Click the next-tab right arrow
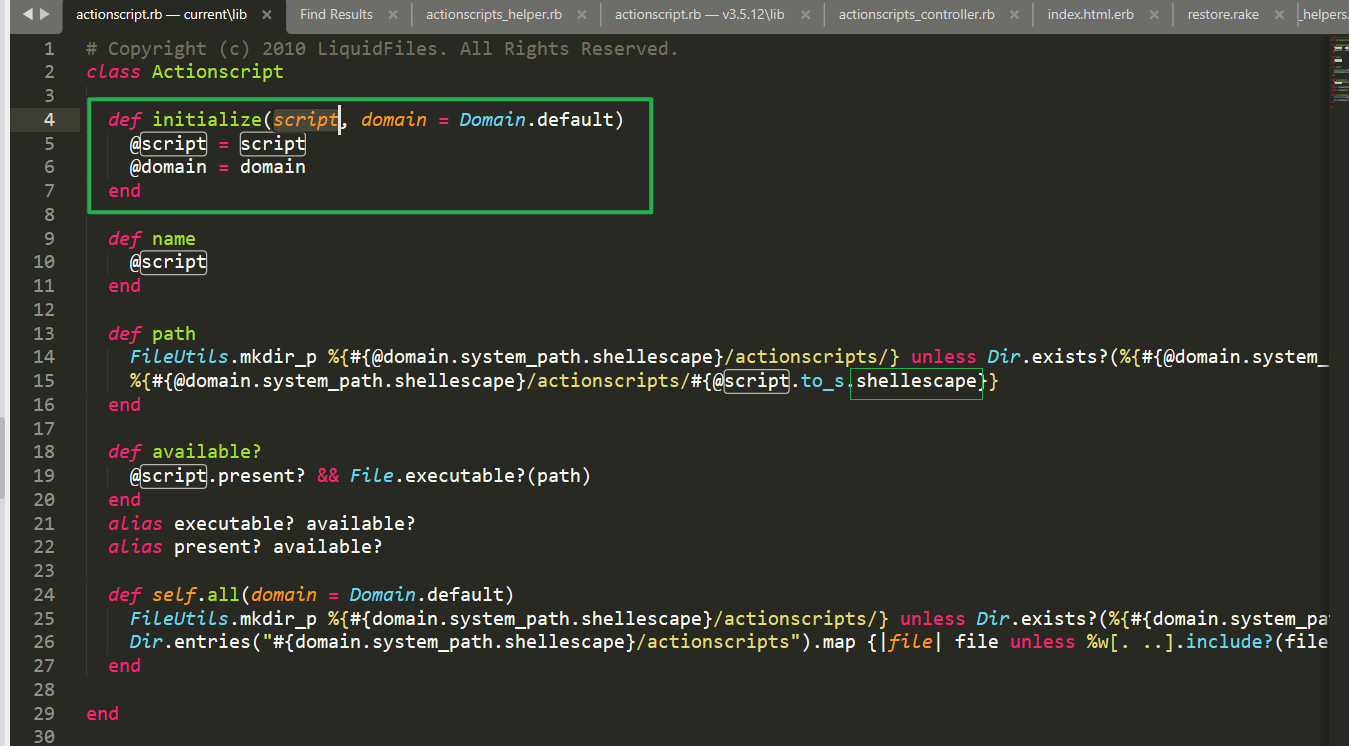 pyautogui.click(x=44, y=14)
